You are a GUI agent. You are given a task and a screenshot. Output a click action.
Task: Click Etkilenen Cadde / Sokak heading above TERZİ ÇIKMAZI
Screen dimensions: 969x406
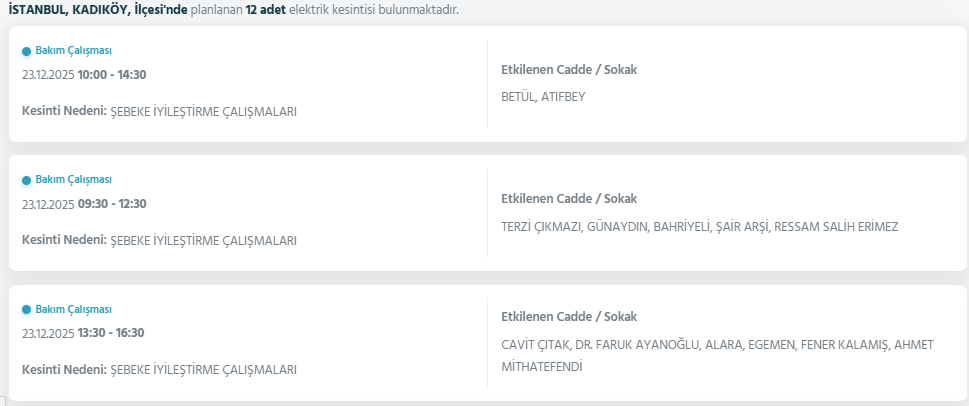point(568,199)
